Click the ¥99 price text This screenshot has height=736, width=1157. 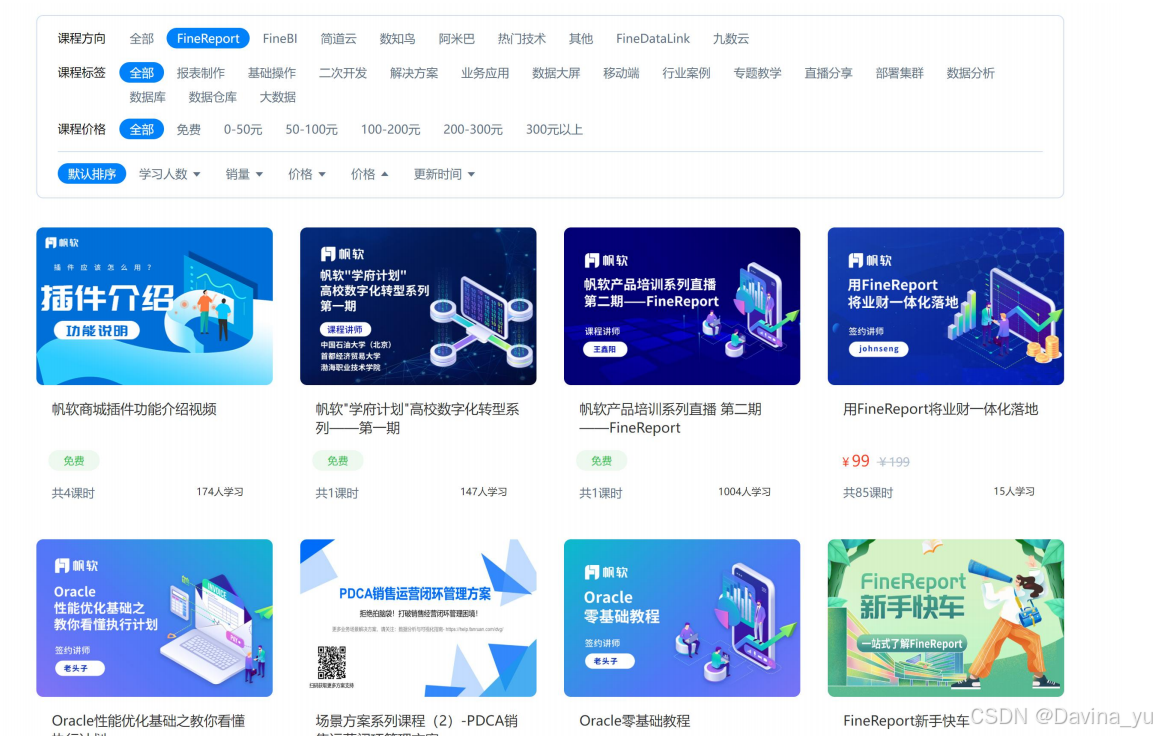click(856, 461)
